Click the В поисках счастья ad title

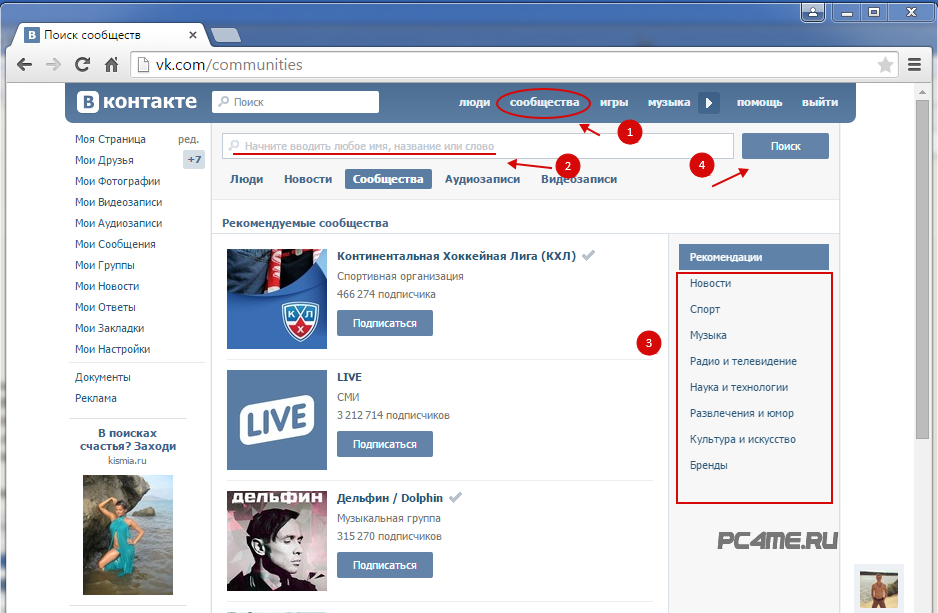tap(128, 440)
